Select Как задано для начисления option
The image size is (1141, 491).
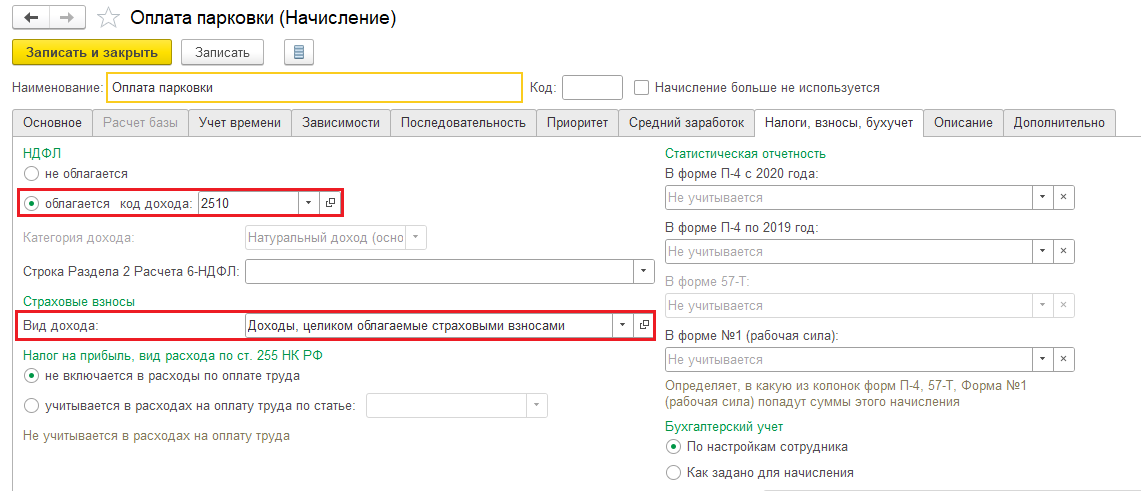click(x=673, y=472)
